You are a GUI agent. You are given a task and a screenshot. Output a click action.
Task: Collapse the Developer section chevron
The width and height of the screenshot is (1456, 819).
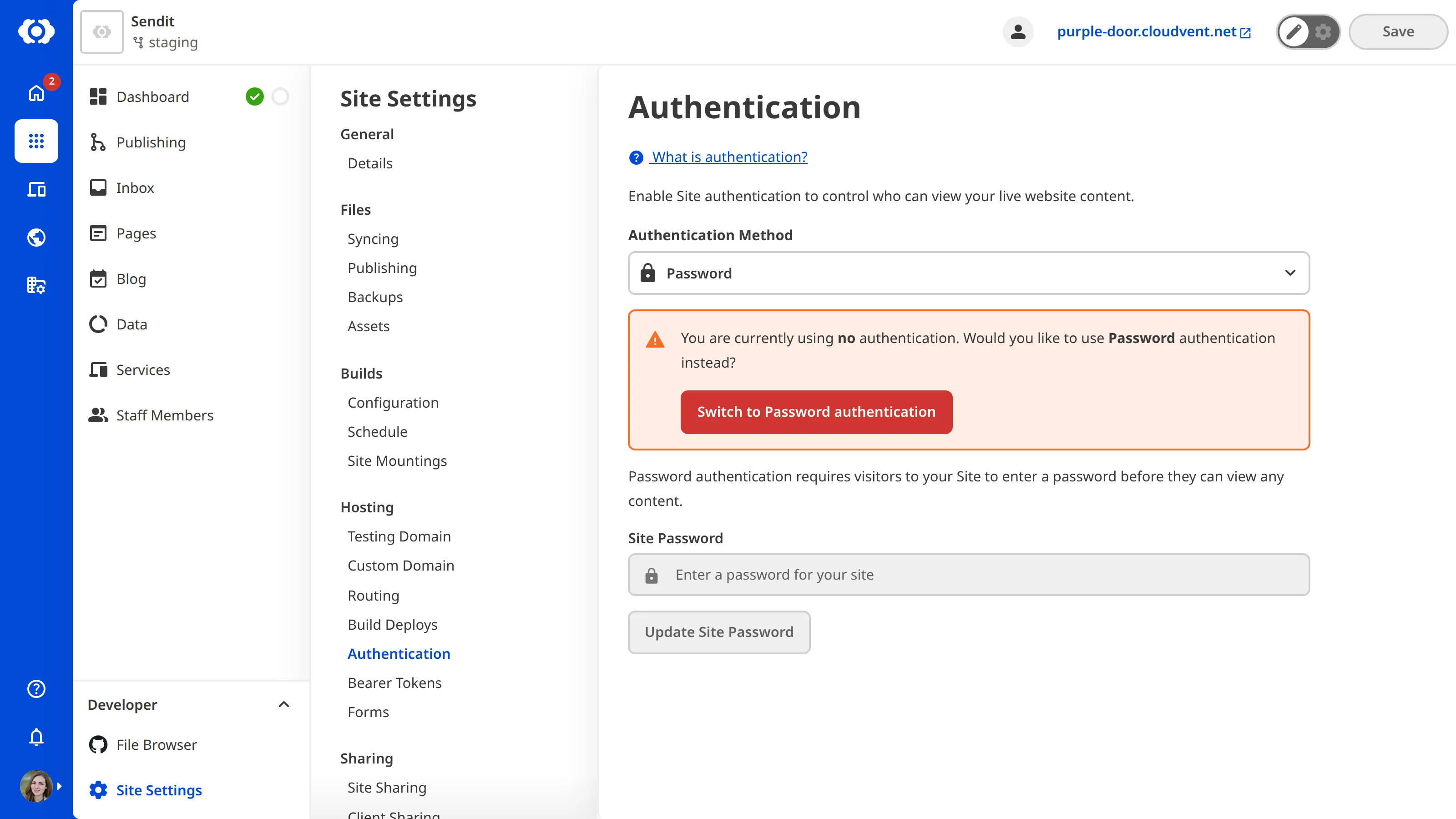pos(284,704)
